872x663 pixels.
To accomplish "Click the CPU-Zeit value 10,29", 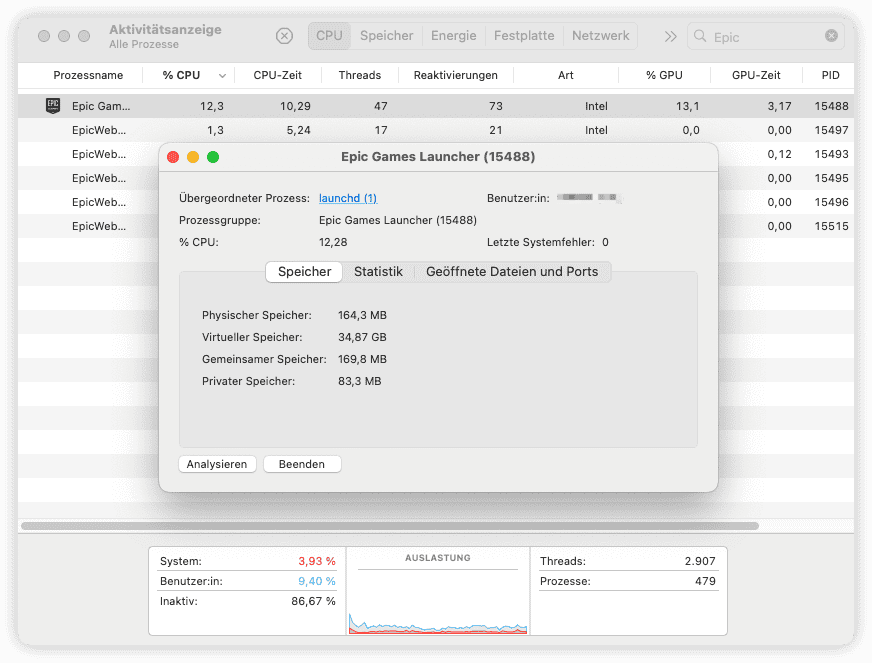I will click(295, 106).
